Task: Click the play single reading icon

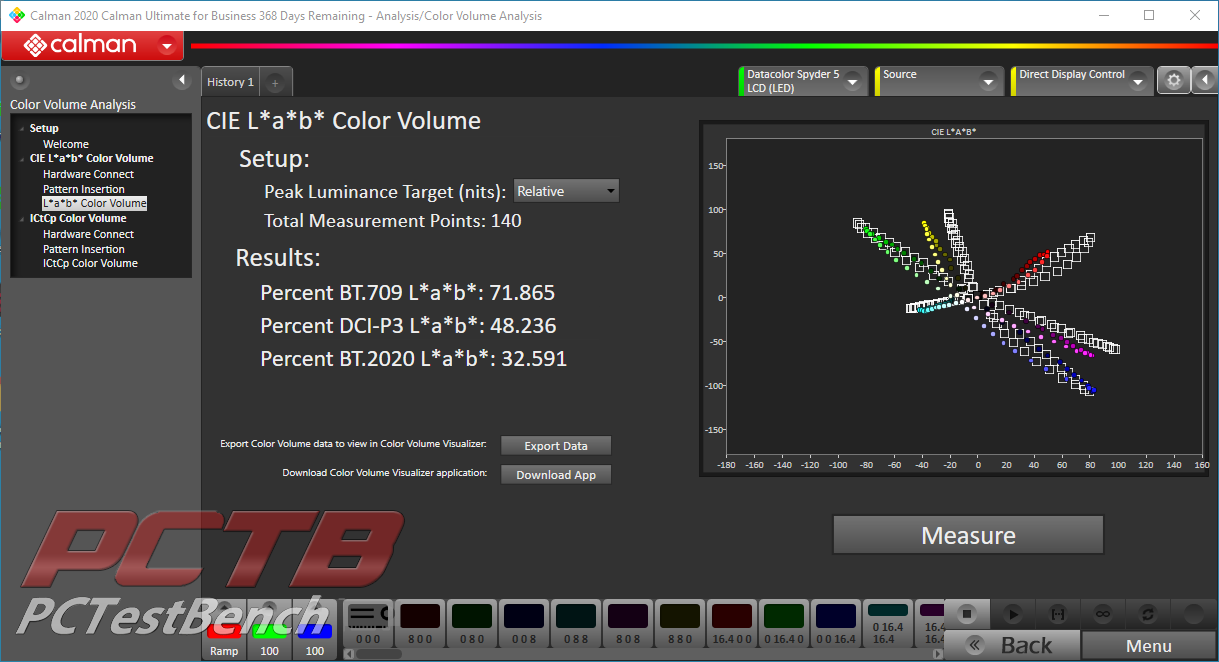Action: pos(1012,614)
